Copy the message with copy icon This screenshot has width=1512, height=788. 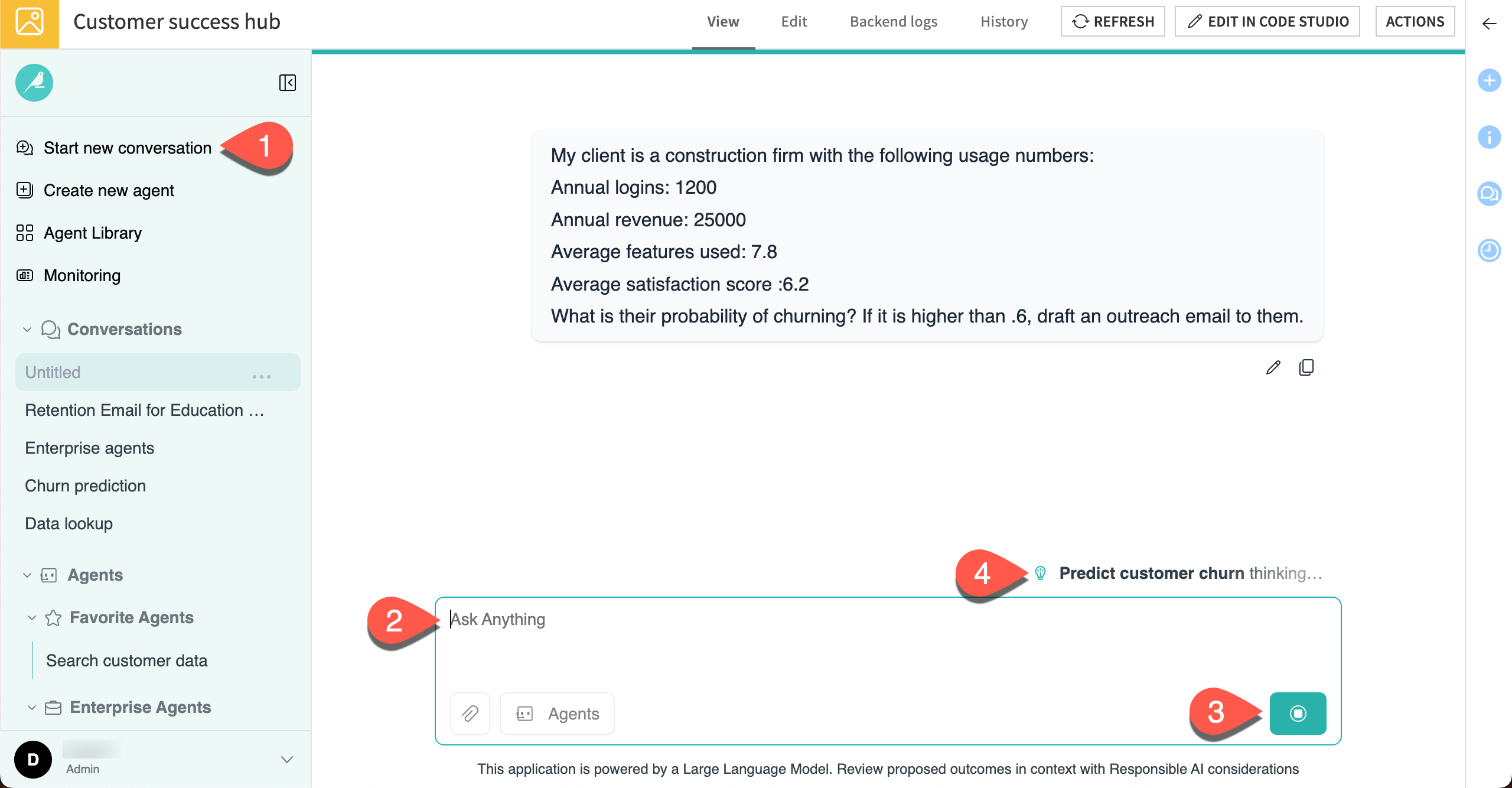1306,367
